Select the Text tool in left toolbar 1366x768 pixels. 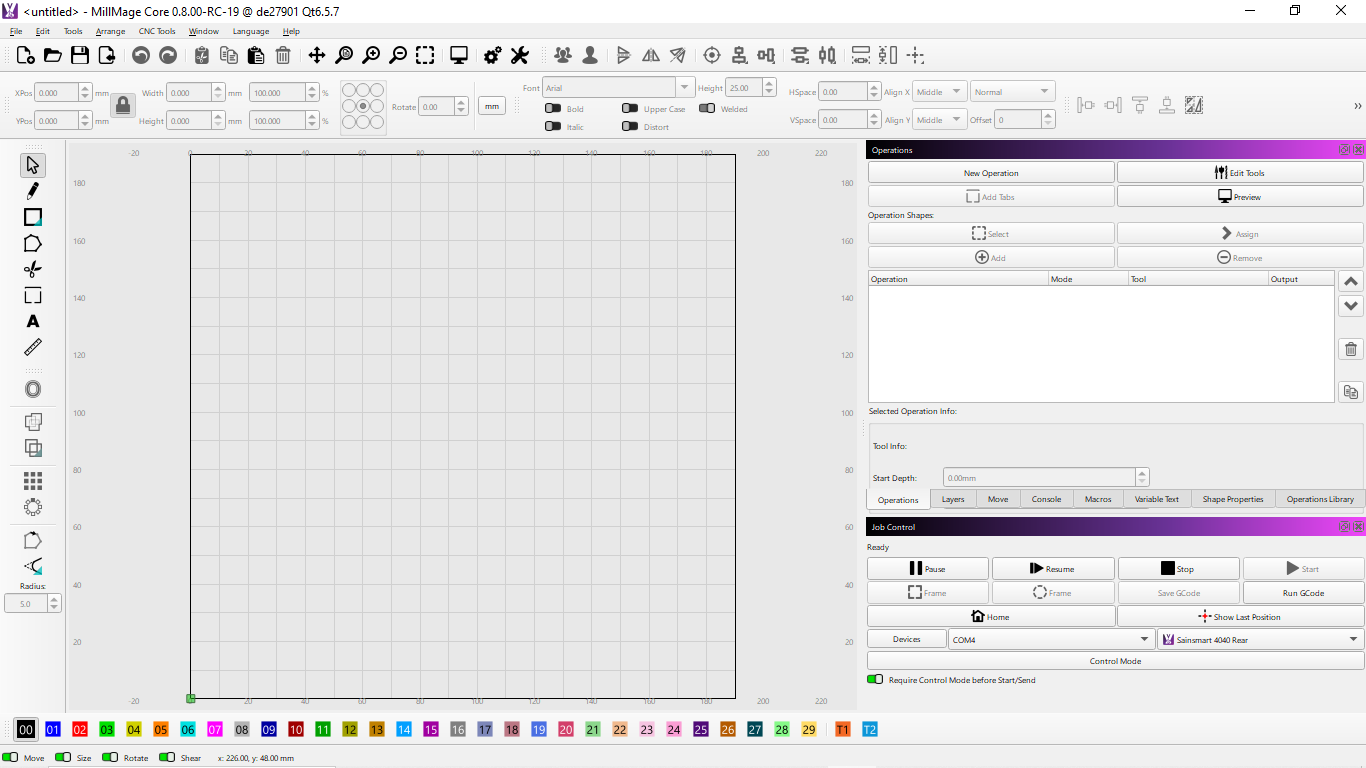coord(33,321)
